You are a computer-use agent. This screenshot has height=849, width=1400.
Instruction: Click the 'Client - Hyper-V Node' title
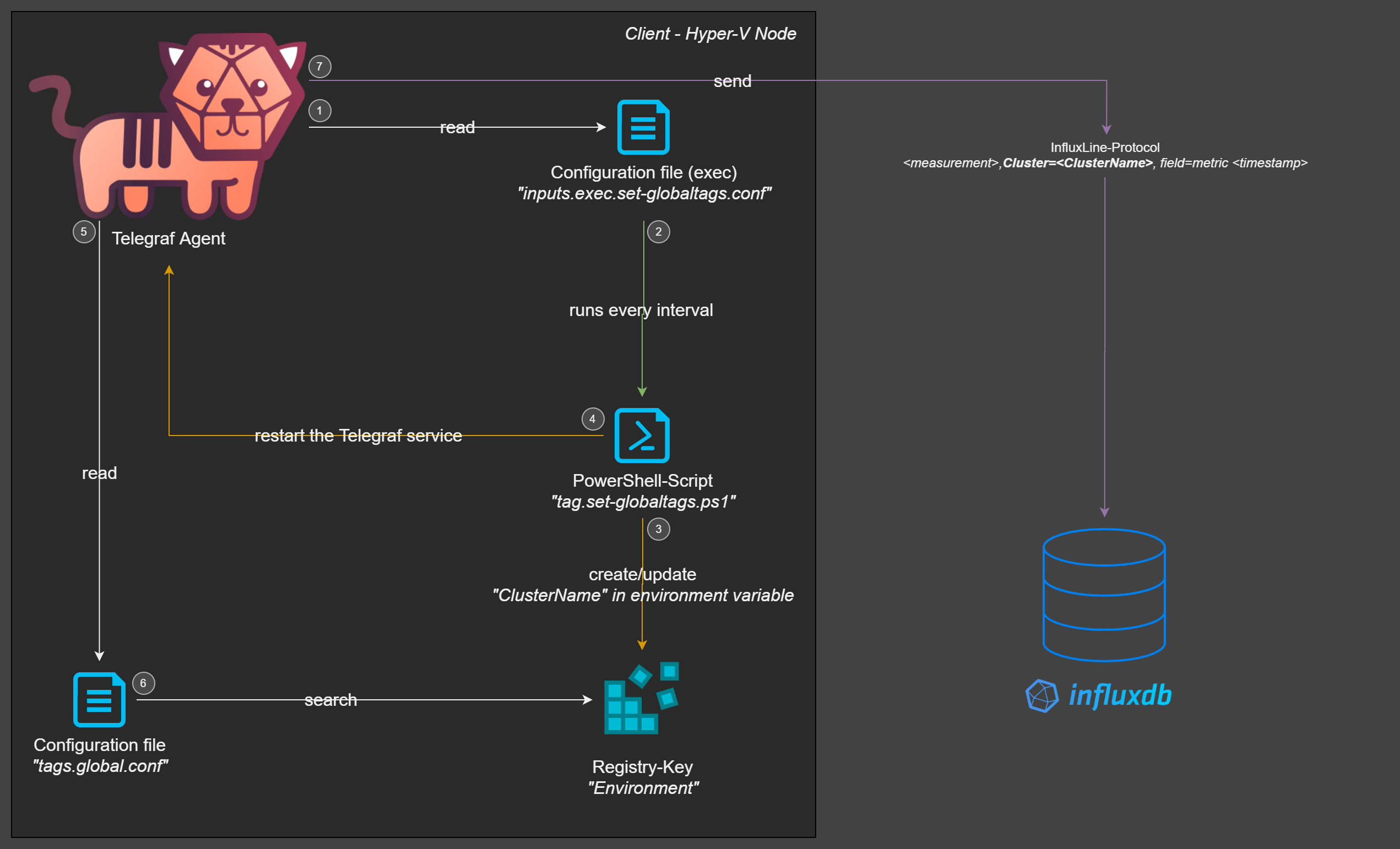(710, 34)
